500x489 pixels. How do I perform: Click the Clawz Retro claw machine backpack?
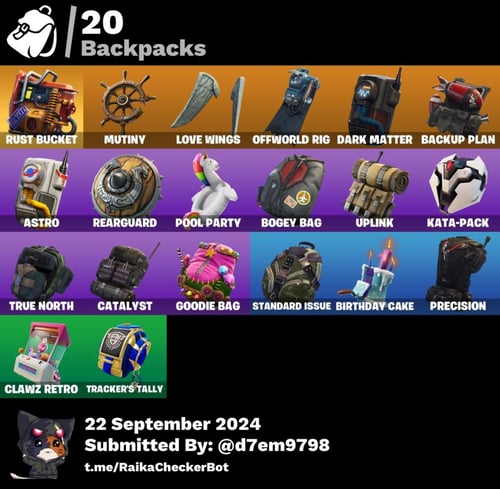coord(42,356)
